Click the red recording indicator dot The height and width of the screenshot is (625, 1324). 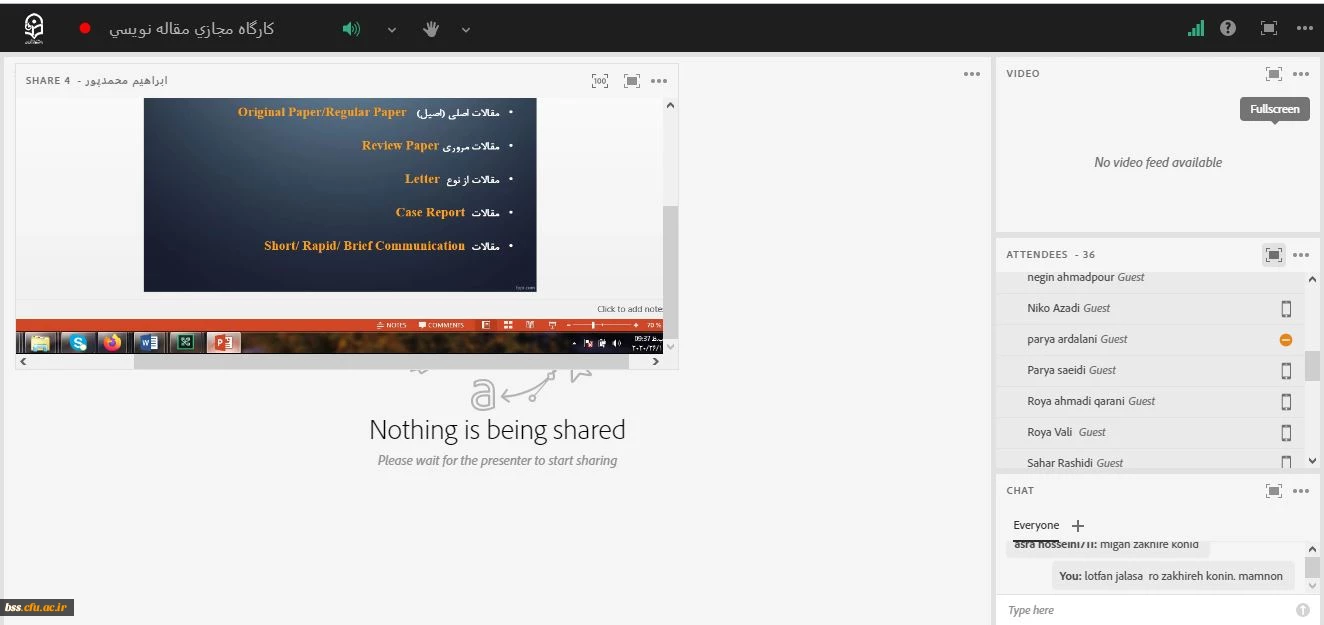click(x=85, y=29)
